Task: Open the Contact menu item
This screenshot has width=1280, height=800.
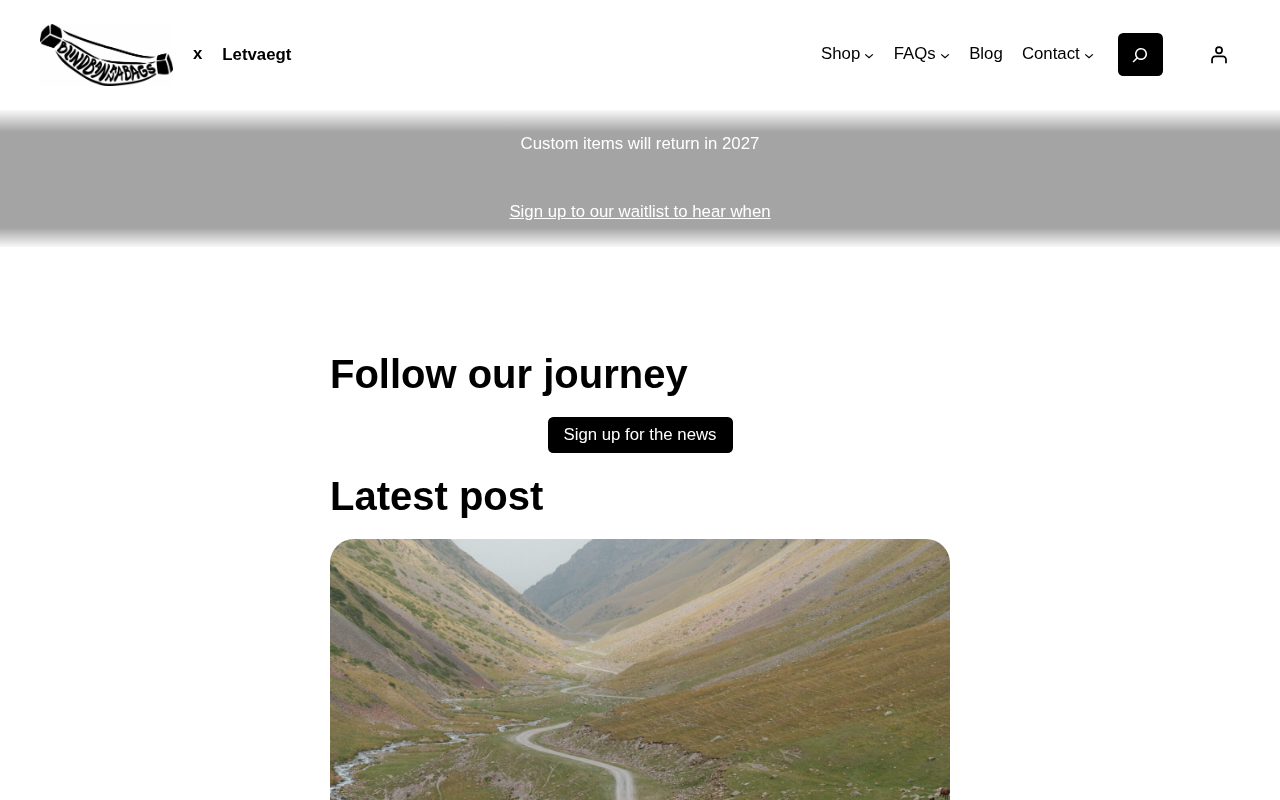Action: pos(1050,54)
